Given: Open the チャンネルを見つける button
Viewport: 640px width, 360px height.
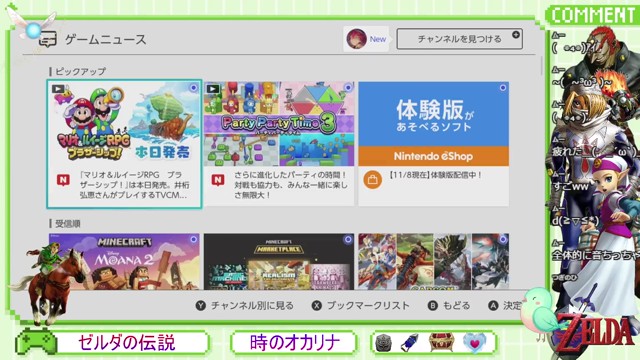Looking at the screenshot, I should point(459,39).
